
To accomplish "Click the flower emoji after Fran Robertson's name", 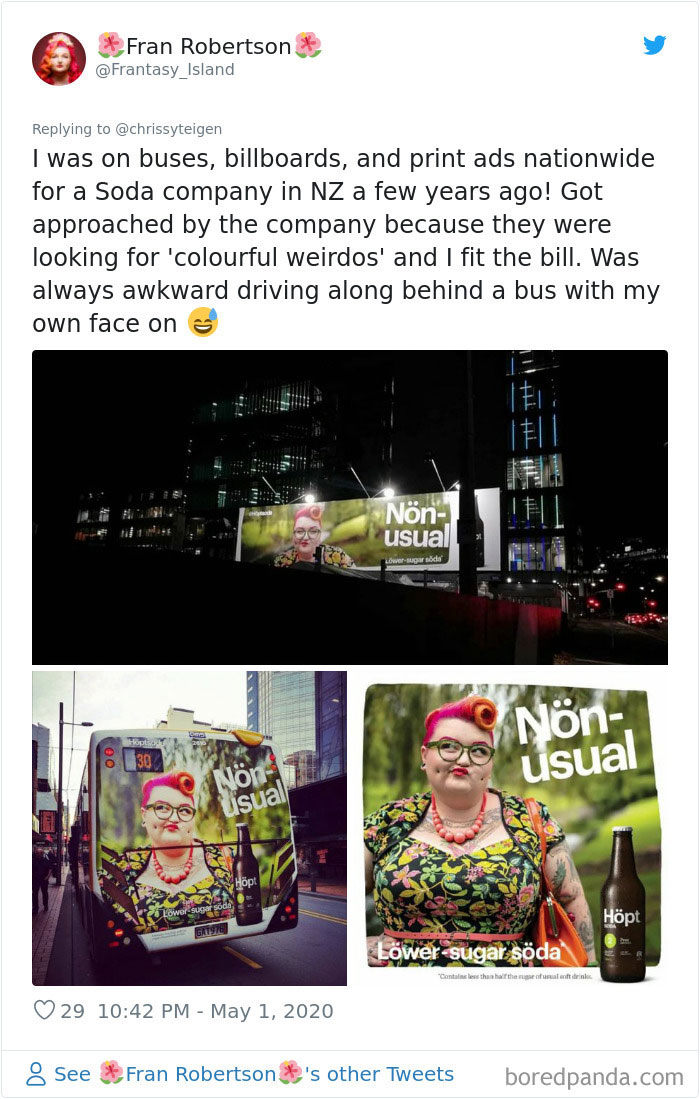I will click(308, 46).
